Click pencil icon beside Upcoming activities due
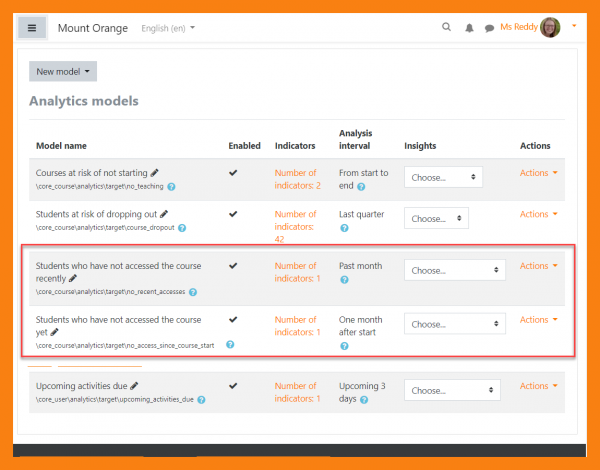Image resolution: width=600 pixels, height=470 pixels. pyautogui.click(x=134, y=386)
